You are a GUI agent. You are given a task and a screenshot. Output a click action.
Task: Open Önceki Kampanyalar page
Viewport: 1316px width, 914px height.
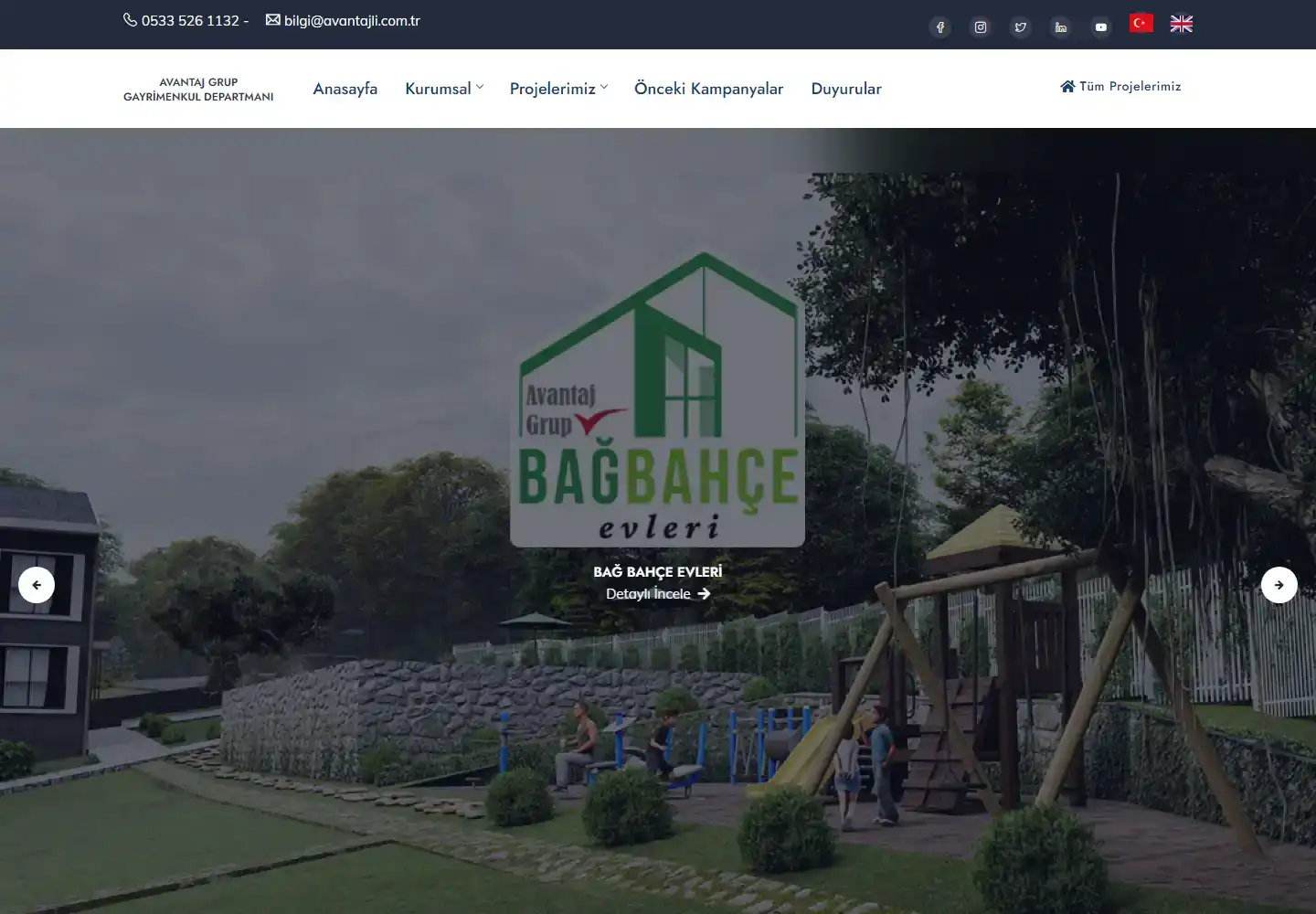tap(709, 89)
